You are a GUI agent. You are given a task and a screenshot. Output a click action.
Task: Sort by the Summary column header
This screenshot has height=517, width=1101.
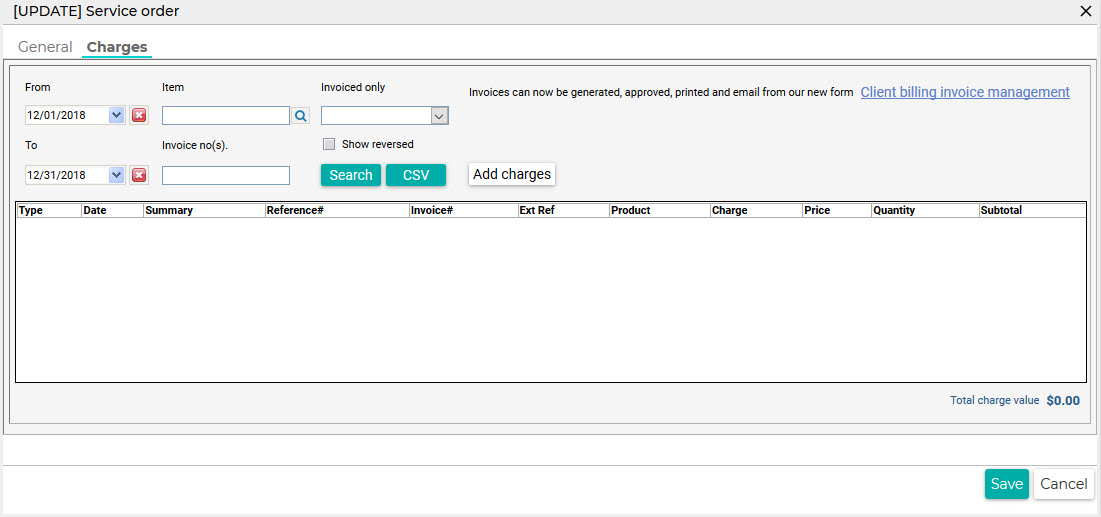coord(204,210)
